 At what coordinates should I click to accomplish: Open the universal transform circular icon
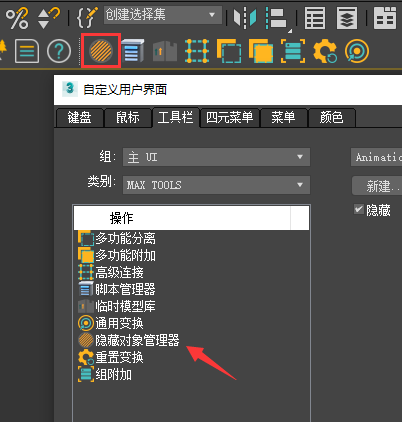click(x=357, y=51)
